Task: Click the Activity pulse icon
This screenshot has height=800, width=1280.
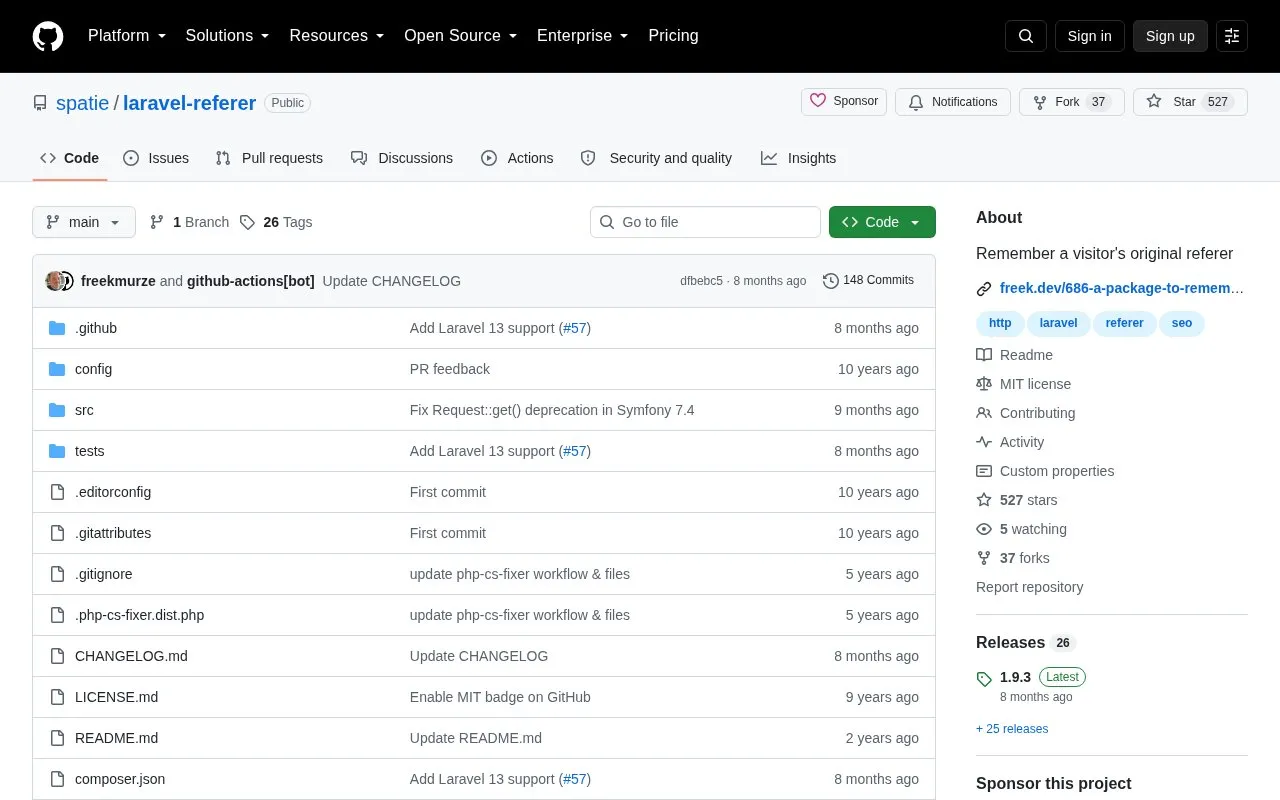Action: [x=984, y=442]
